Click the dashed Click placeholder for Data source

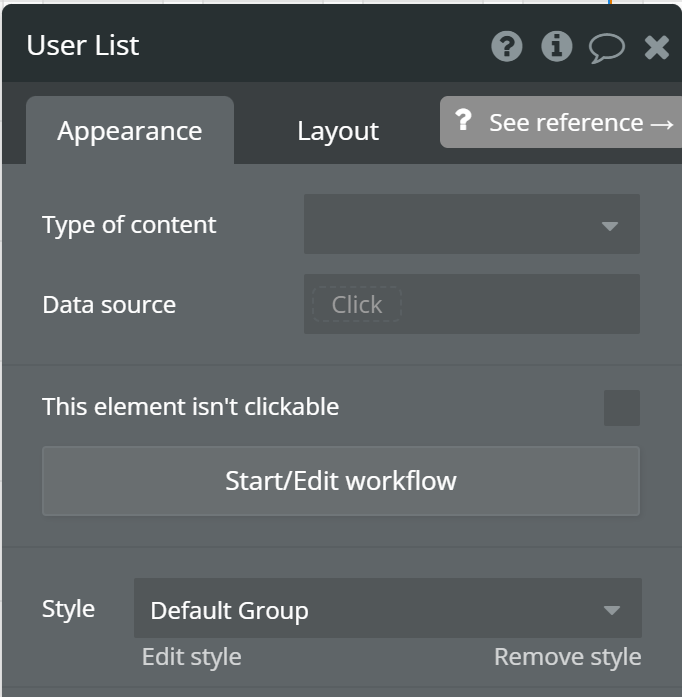(x=357, y=304)
